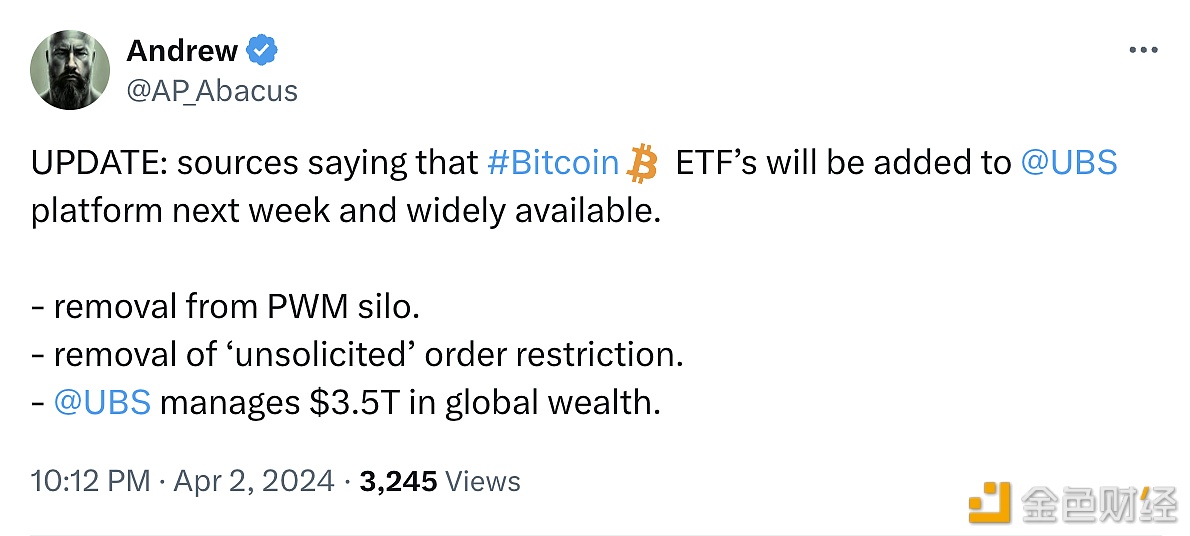Viewport: 1190px width, 536px height.
Task: Open the @UBS mention before manages $3.5T
Action: coord(102,402)
